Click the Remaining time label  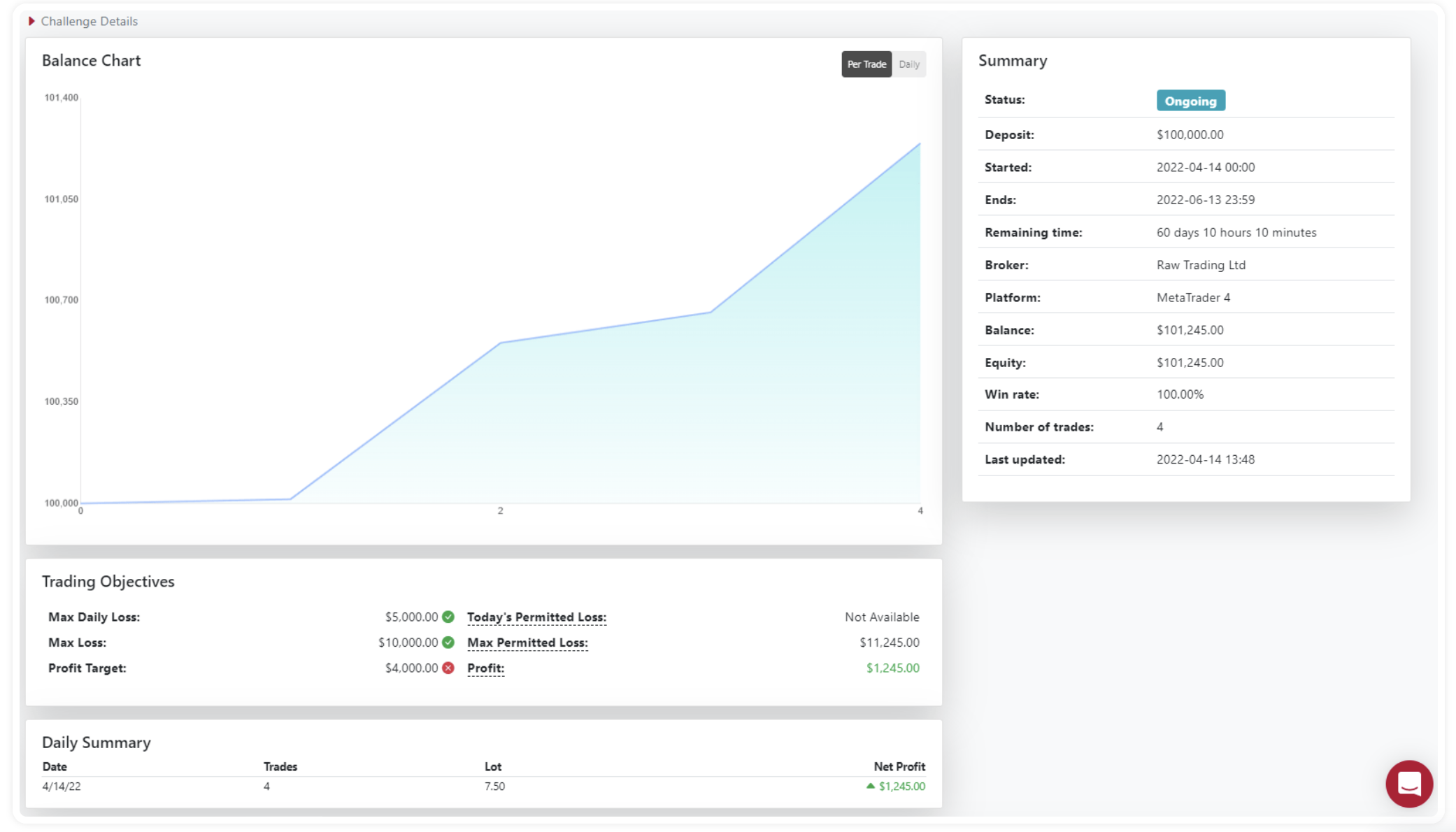[x=1033, y=233]
